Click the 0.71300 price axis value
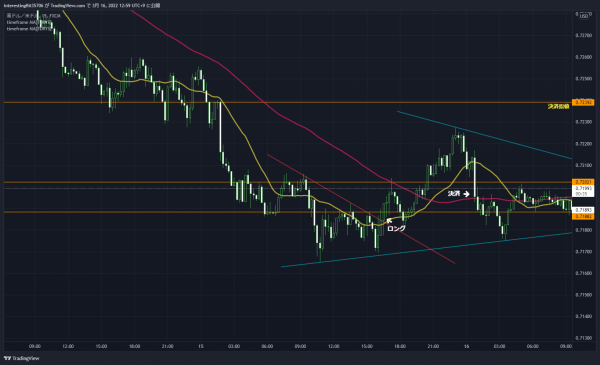 (x=584, y=338)
